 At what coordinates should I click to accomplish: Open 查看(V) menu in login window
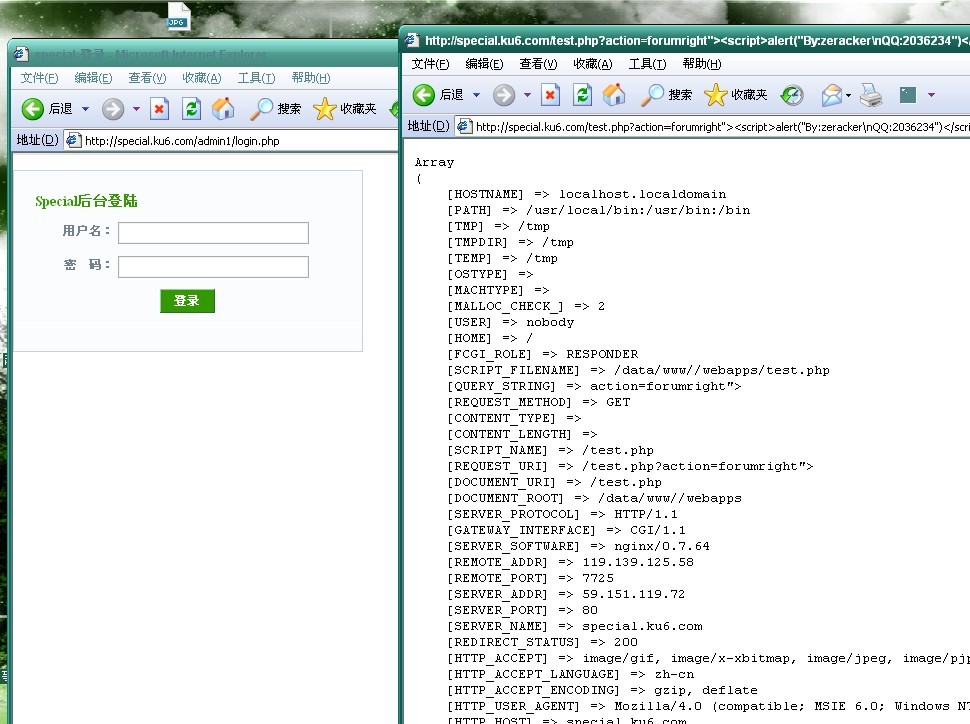pos(147,78)
